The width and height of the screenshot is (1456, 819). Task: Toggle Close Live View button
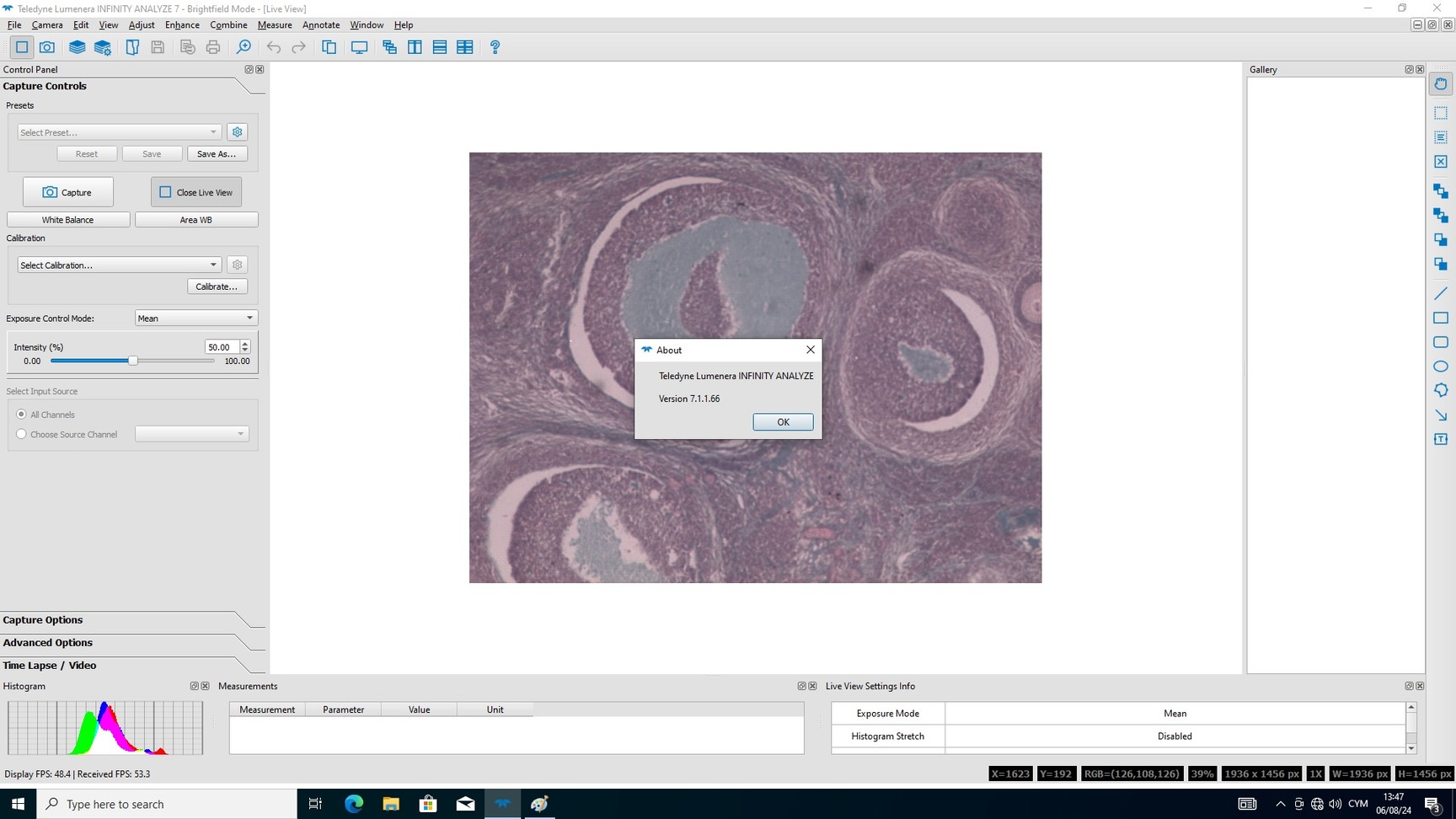pyautogui.click(x=196, y=192)
